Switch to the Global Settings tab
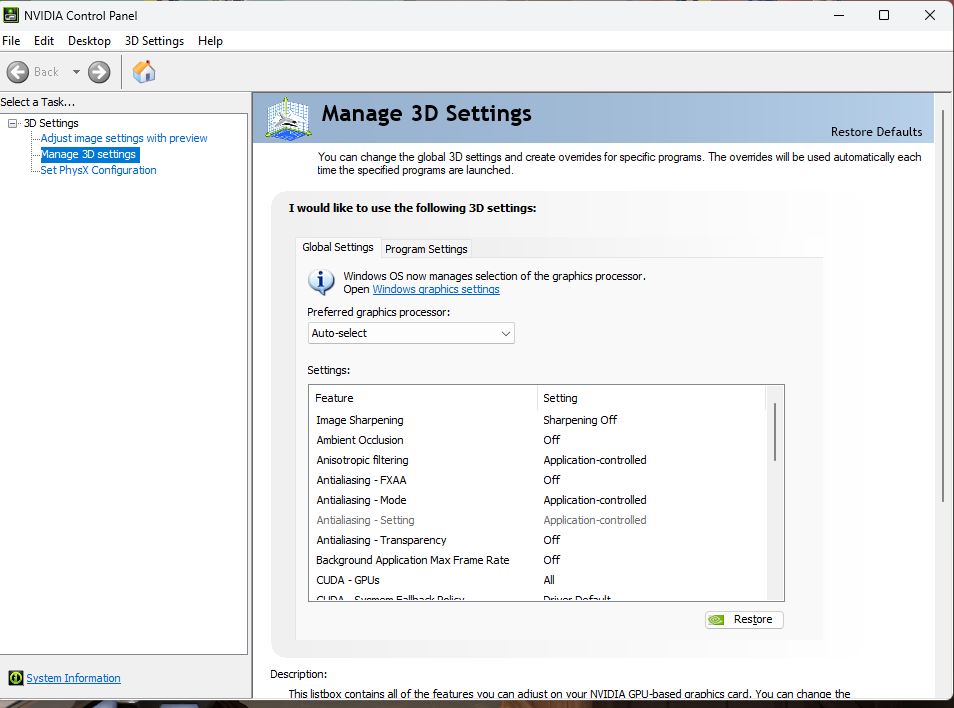Viewport: 954px width, 708px height. 338,247
